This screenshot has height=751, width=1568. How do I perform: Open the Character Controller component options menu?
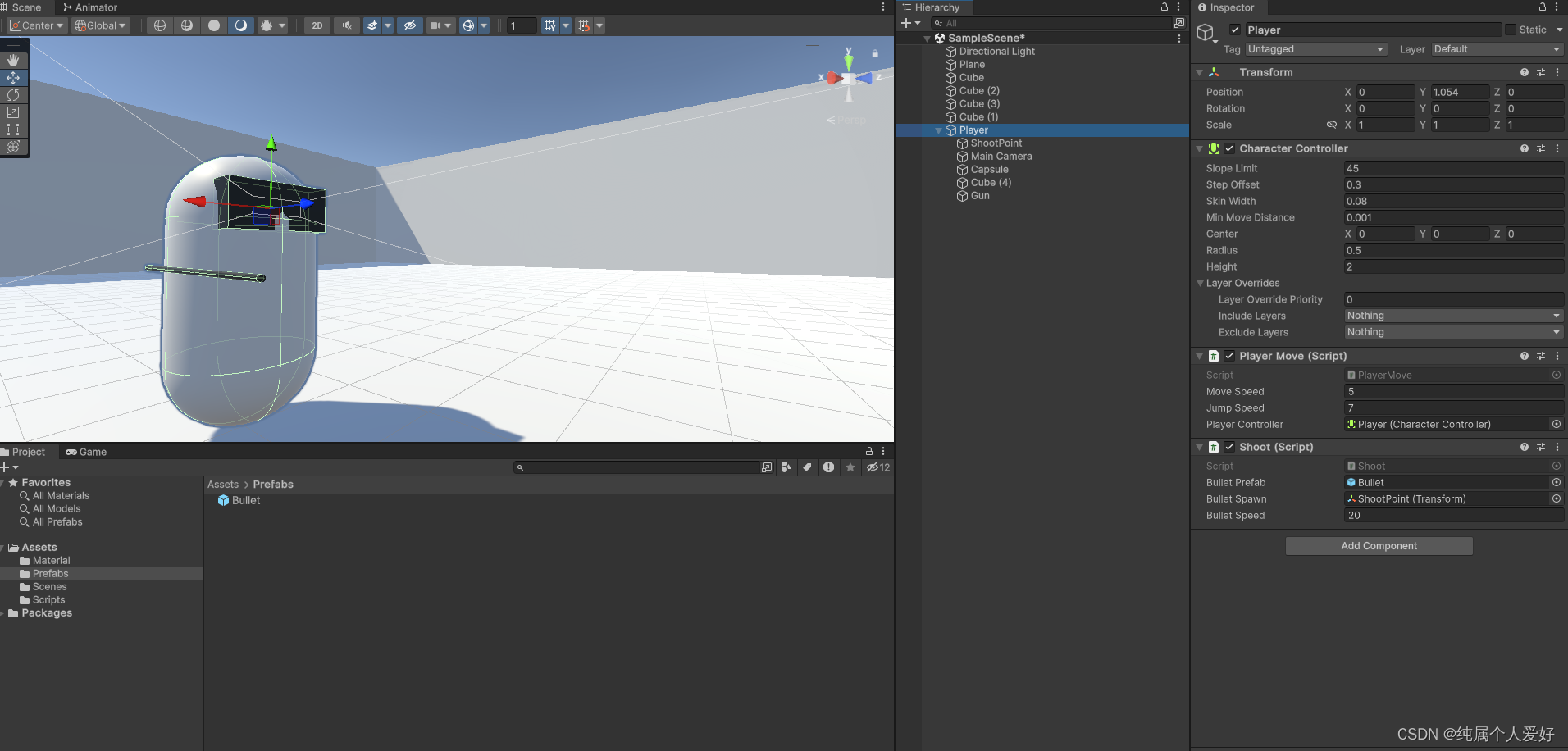click(1557, 148)
